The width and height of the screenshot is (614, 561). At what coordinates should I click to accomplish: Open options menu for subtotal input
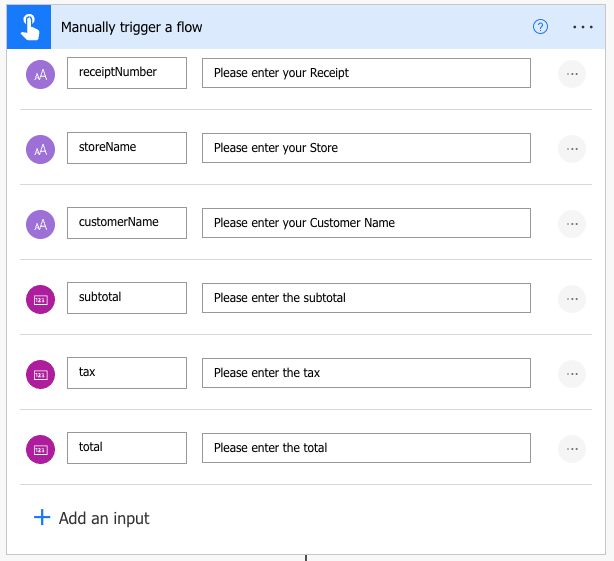pyautogui.click(x=571, y=298)
